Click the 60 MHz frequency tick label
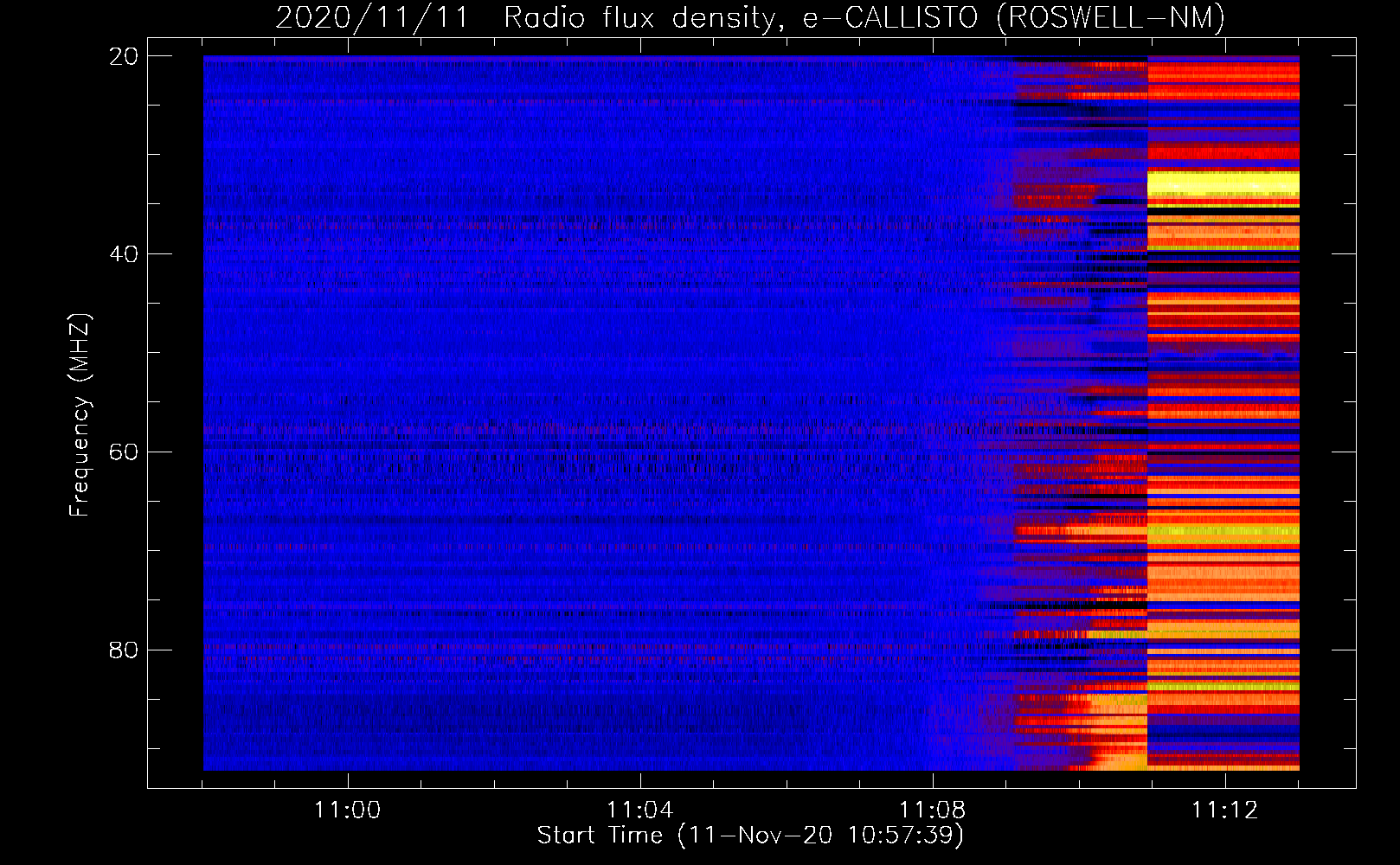This screenshot has width=1400, height=865. pos(124,452)
